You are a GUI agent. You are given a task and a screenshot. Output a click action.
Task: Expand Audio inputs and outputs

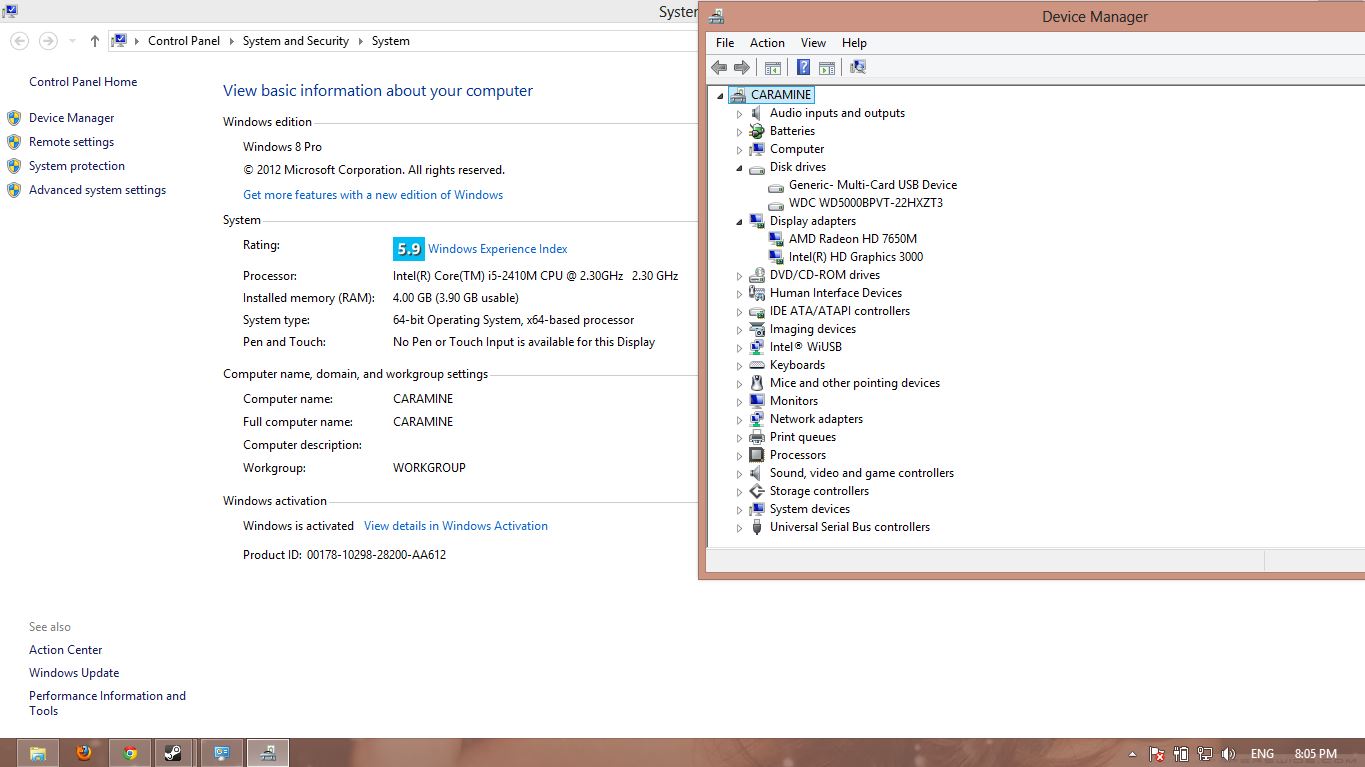click(x=740, y=114)
